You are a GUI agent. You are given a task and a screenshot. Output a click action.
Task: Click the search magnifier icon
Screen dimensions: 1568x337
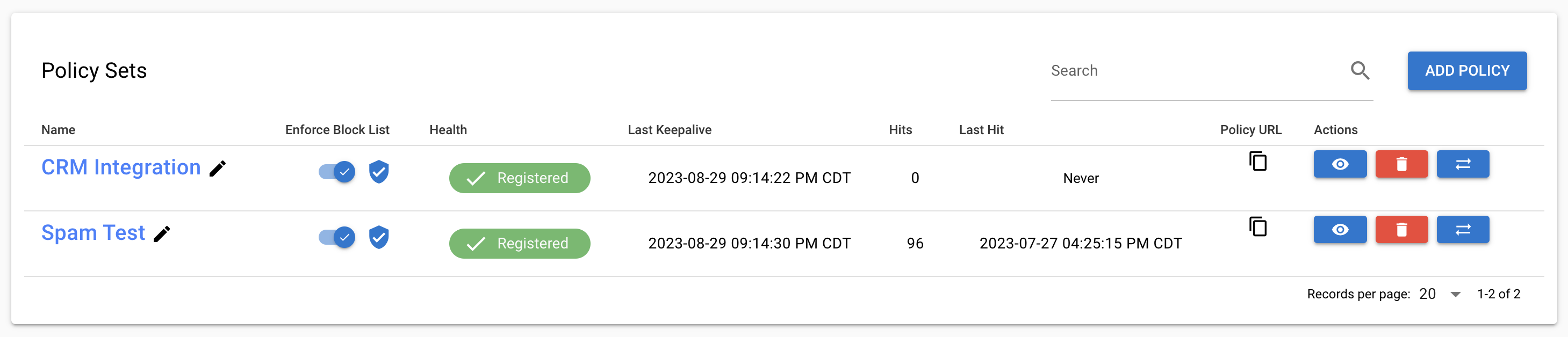(x=1361, y=70)
